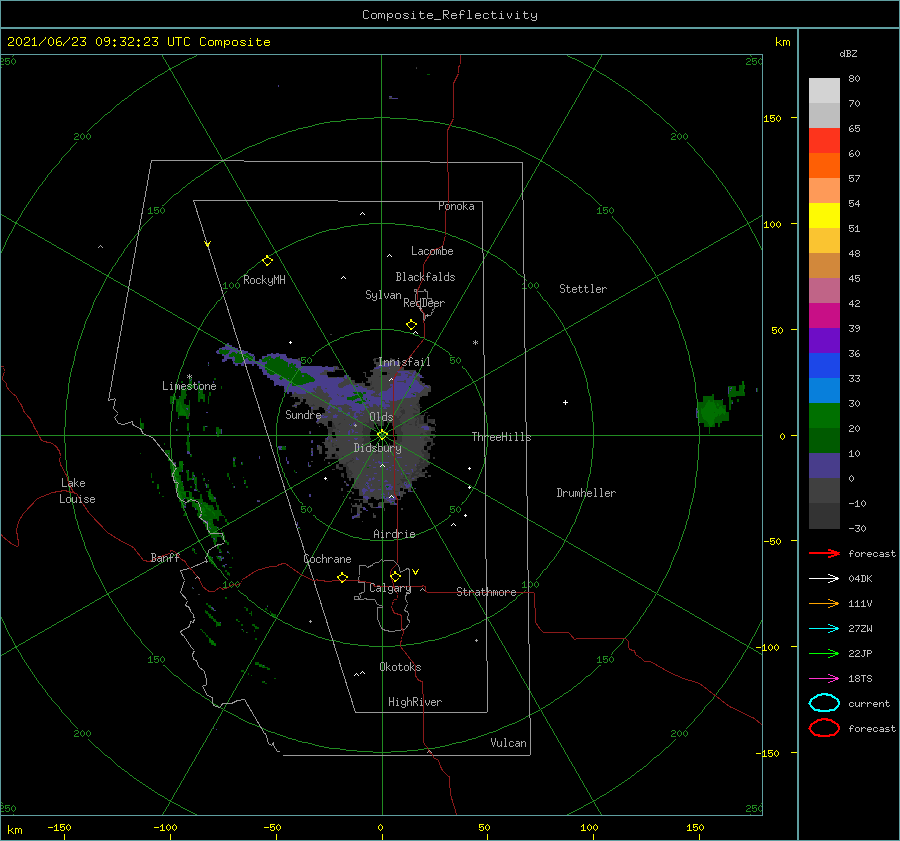Pick the slate purple 10-0 dBZ swatch
Viewport: 900px width, 841px height.
pos(824,466)
